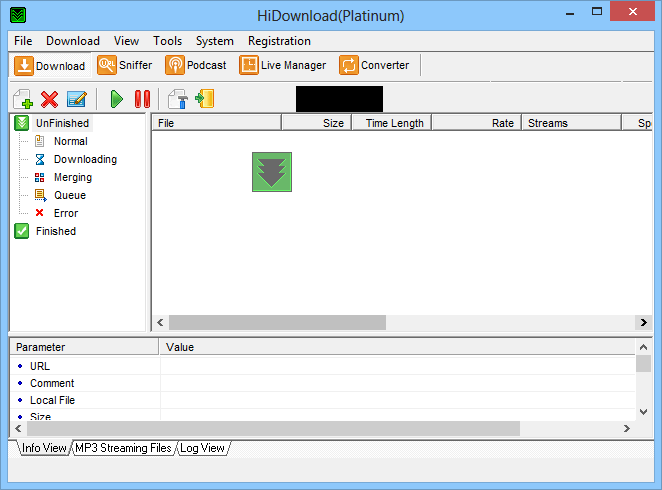Sort by Time Length column header

[x=391, y=123]
